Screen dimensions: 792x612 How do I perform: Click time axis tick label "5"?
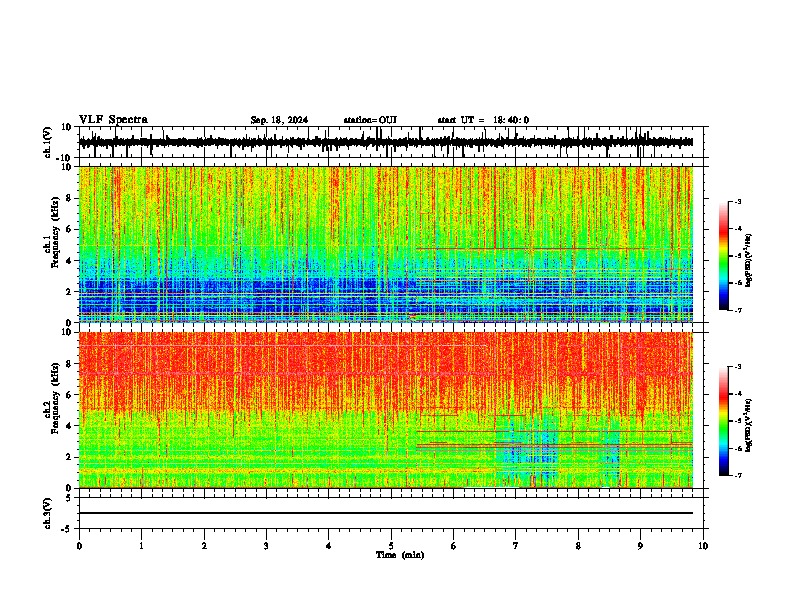tap(391, 546)
